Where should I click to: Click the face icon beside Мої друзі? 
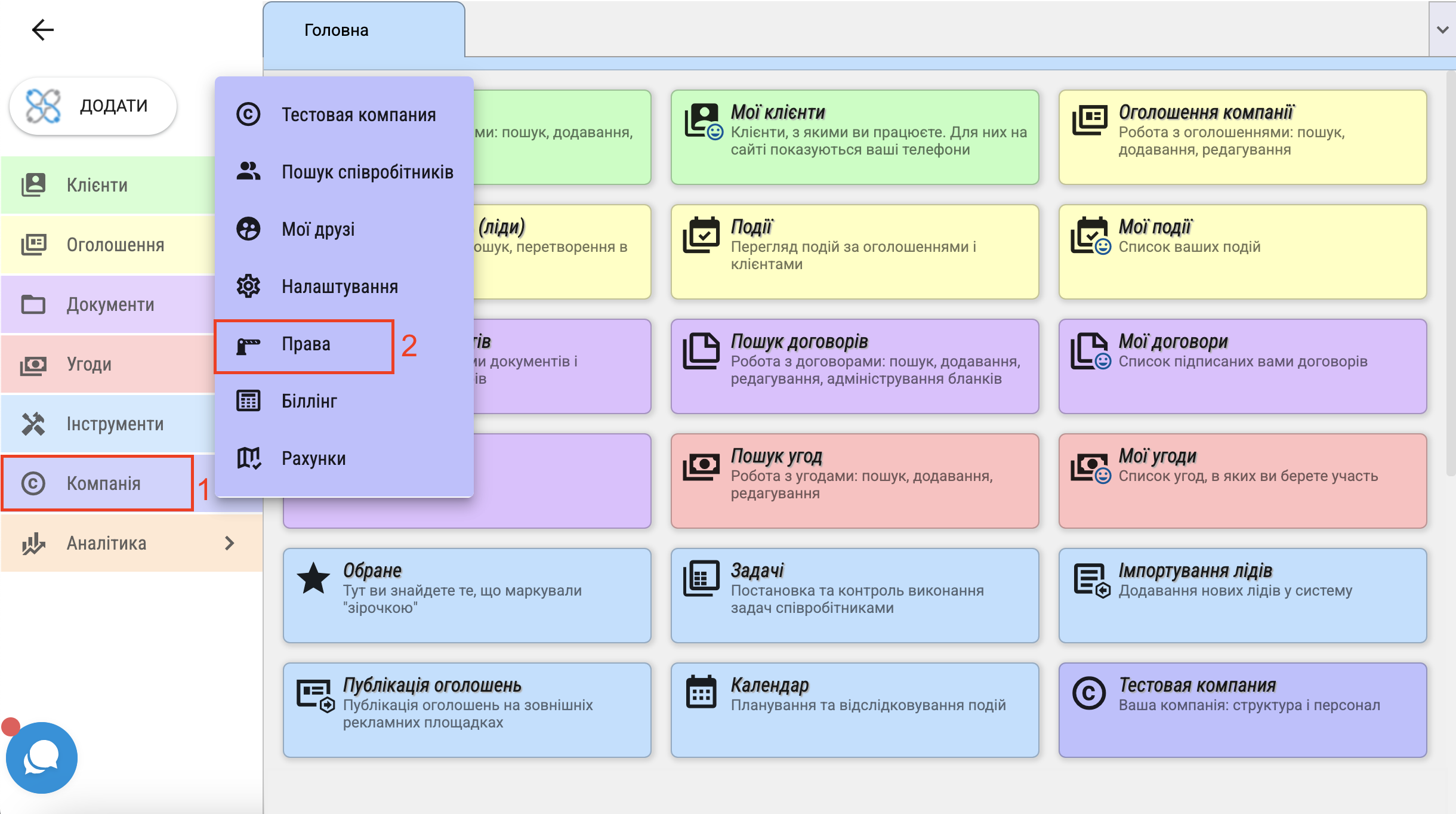click(x=248, y=229)
